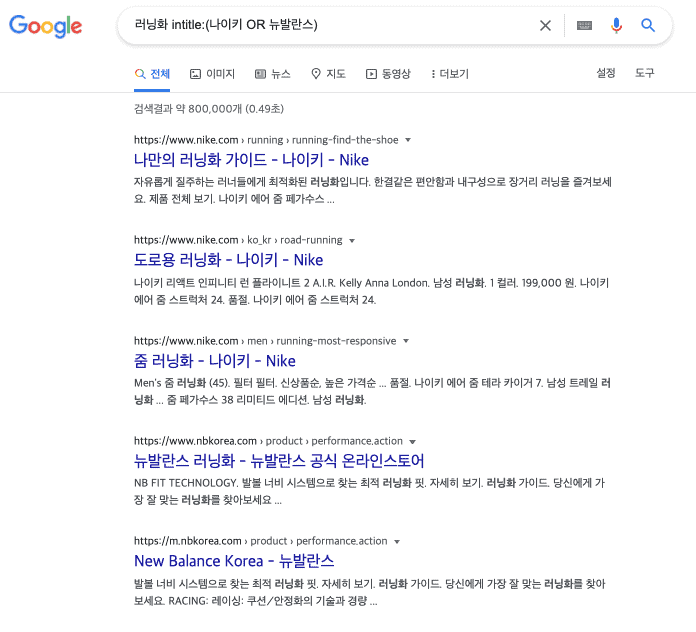Expand arrow next to www.nbkorea.com performance.action URL
This screenshot has height=632, width=696.
coord(412,442)
